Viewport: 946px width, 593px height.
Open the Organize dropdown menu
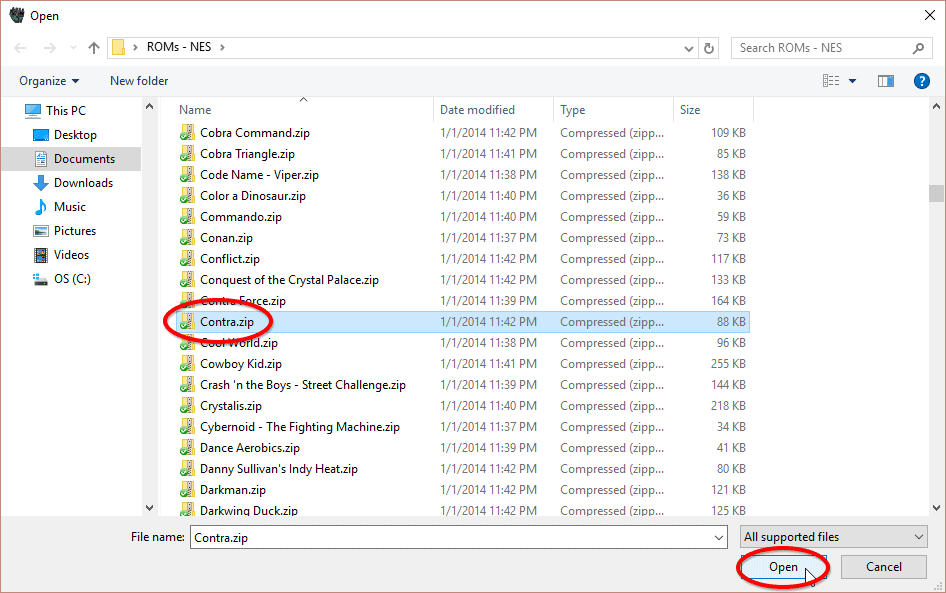[48, 81]
